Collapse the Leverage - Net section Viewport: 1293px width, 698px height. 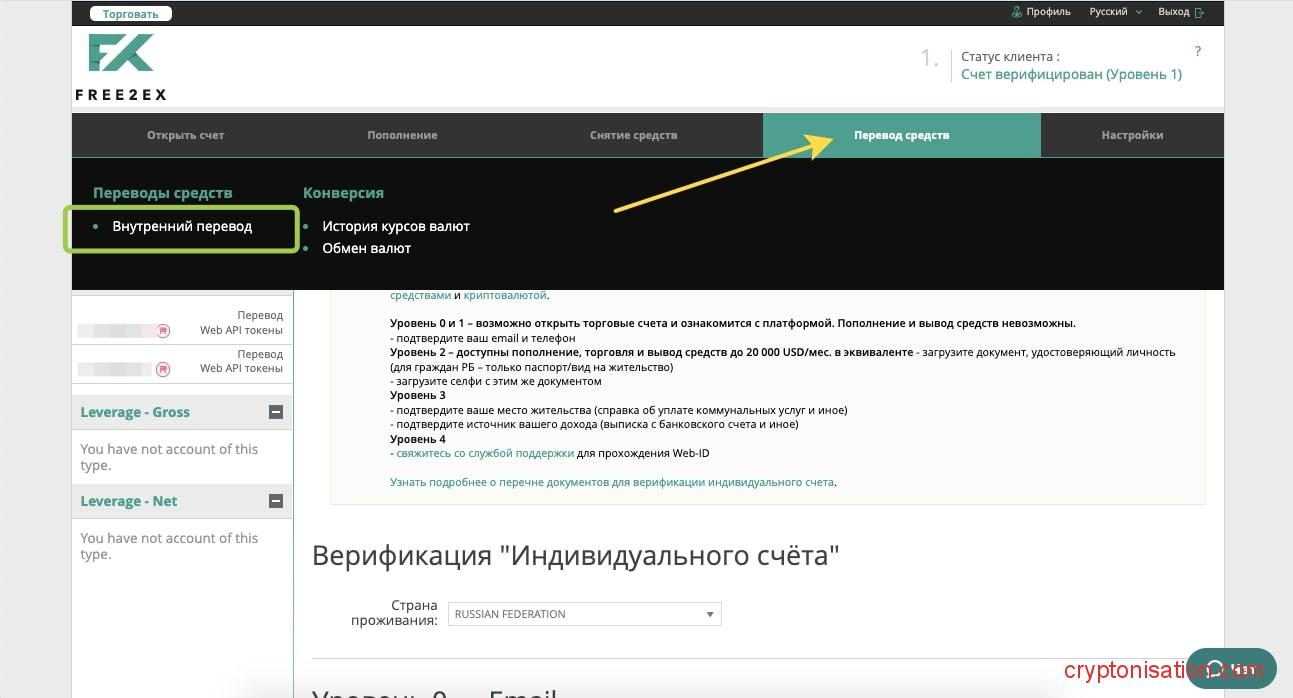(276, 501)
